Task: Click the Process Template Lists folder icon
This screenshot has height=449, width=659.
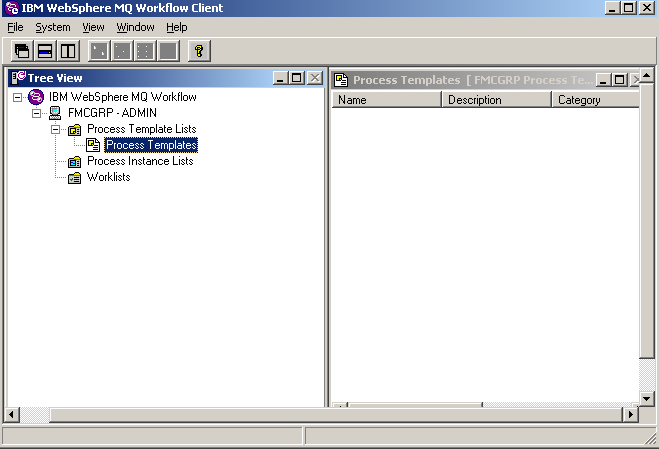Action: pyautogui.click(x=74, y=129)
